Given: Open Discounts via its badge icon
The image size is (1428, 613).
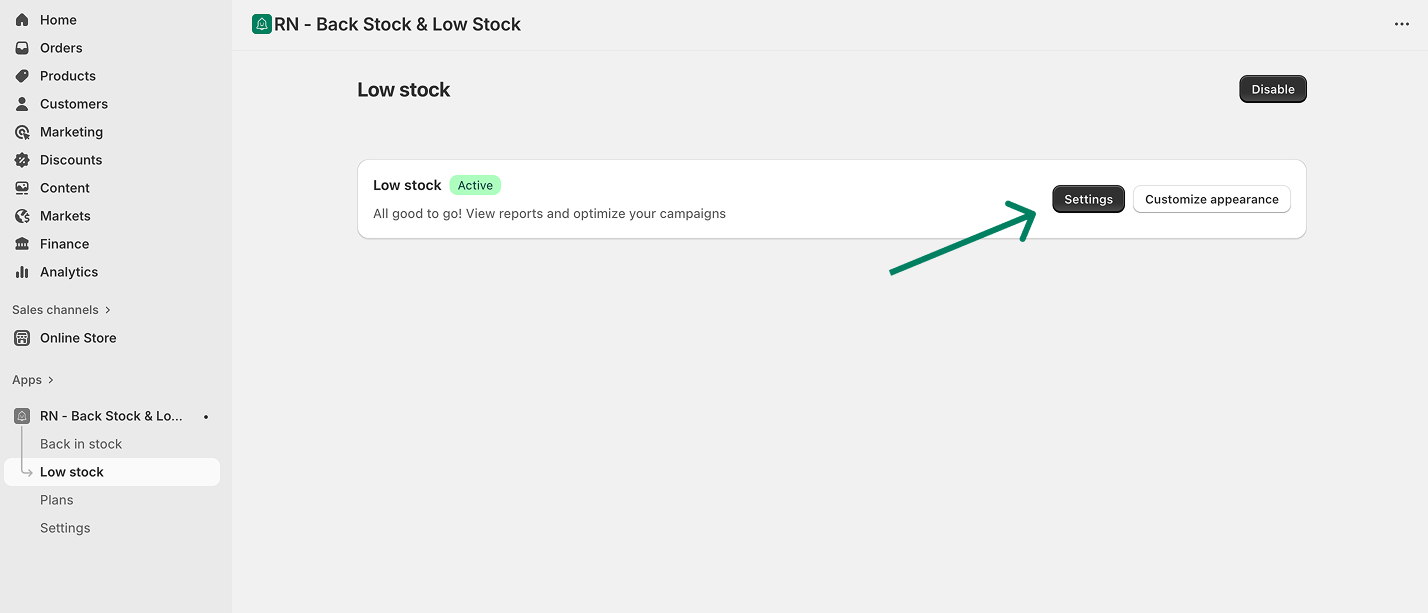Looking at the screenshot, I should click(22, 160).
